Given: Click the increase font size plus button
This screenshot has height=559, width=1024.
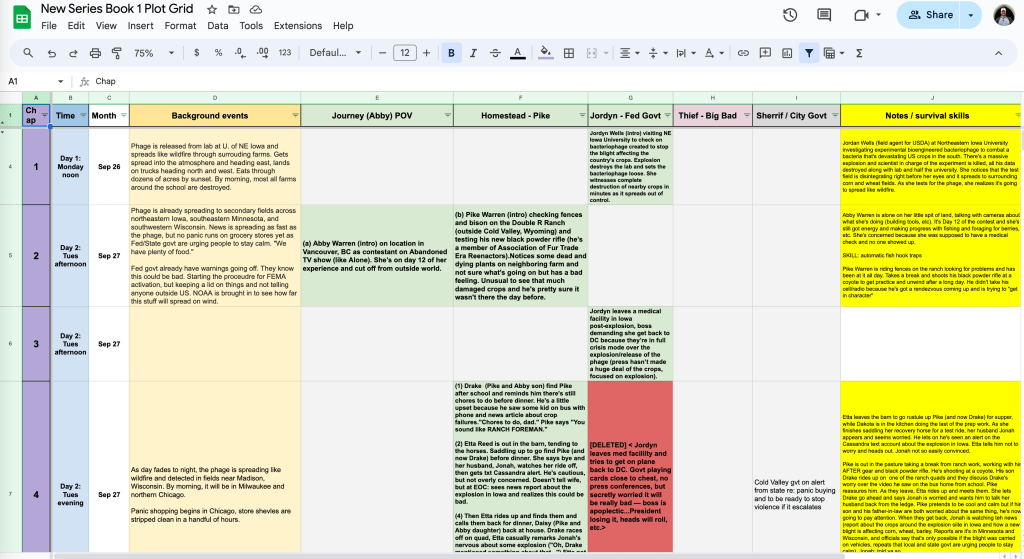Looking at the screenshot, I should coord(427,53).
